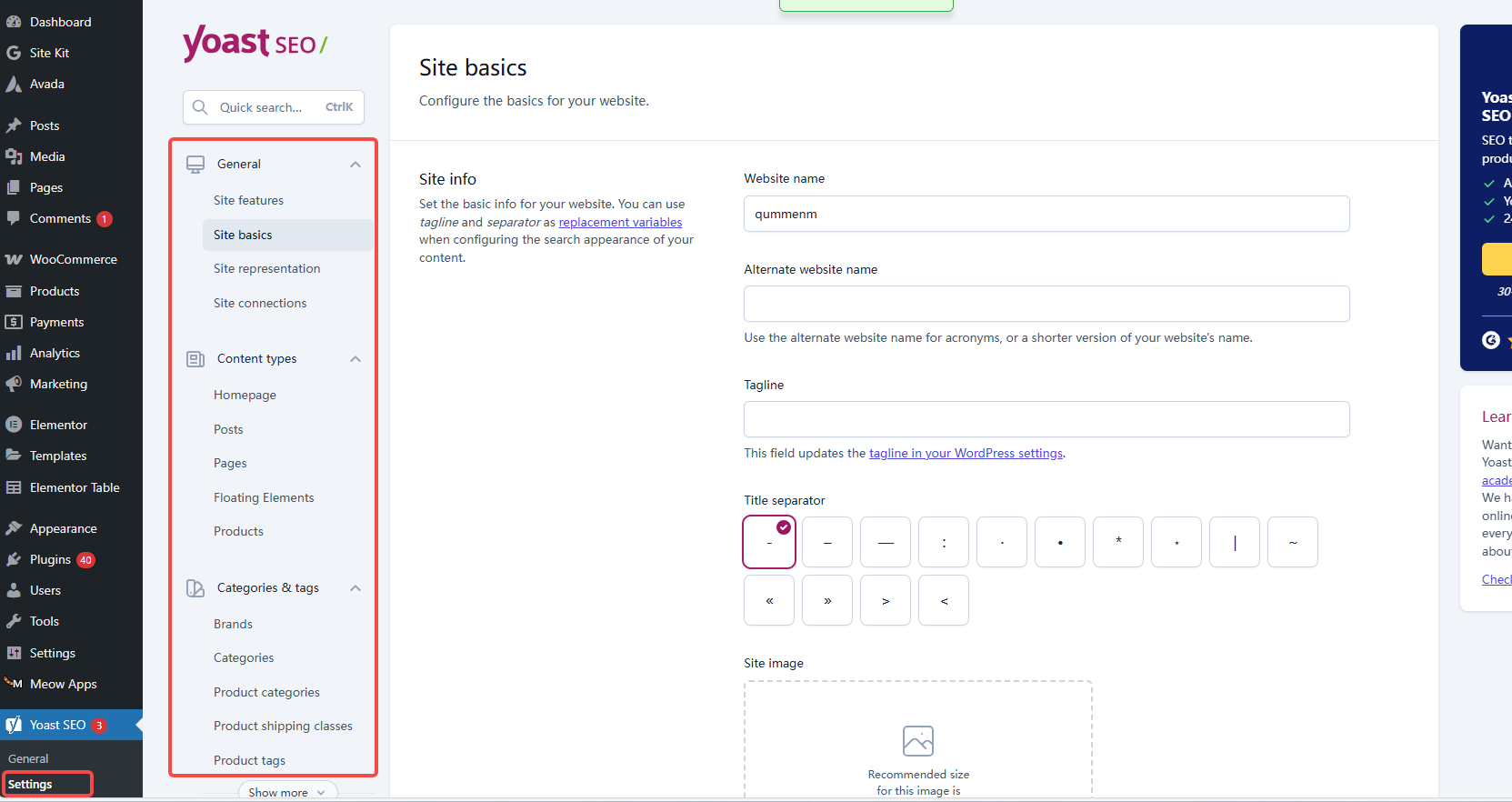Open Settings under the Yoast SEO WordPress submenu
The height and width of the screenshot is (802, 1512).
[30, 784]
